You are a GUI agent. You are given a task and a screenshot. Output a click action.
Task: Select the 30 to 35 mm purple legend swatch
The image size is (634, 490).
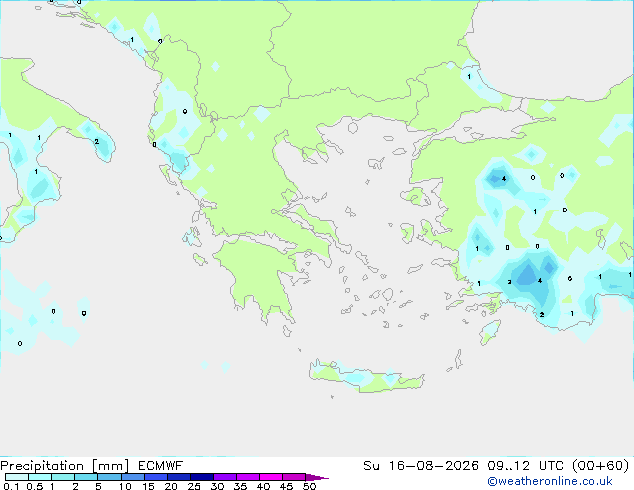tap(225, 477)
